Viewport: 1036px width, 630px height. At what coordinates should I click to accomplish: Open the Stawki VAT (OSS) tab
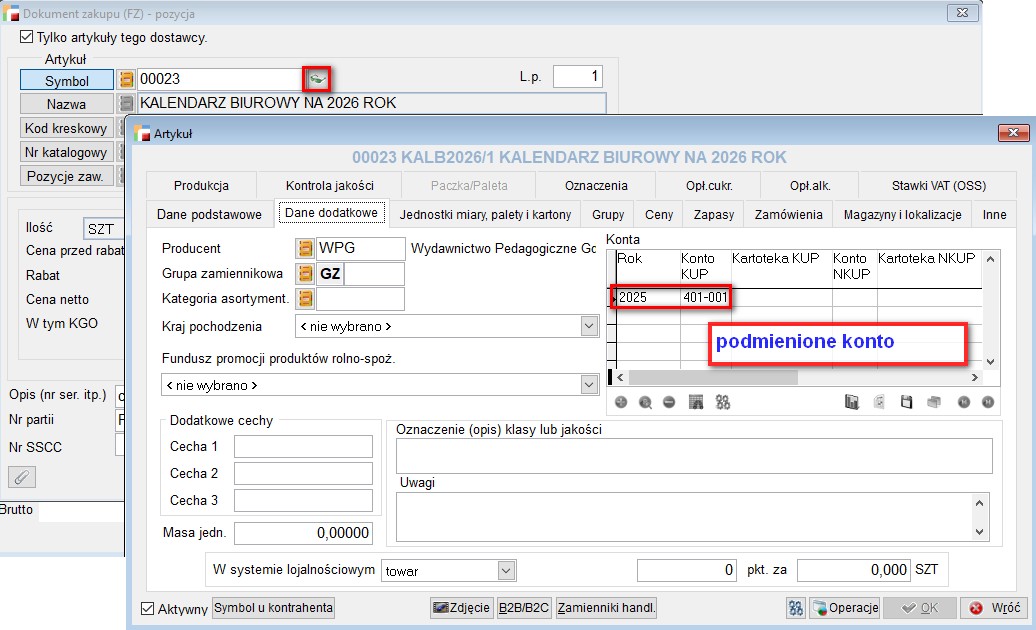tap(939, 185)
